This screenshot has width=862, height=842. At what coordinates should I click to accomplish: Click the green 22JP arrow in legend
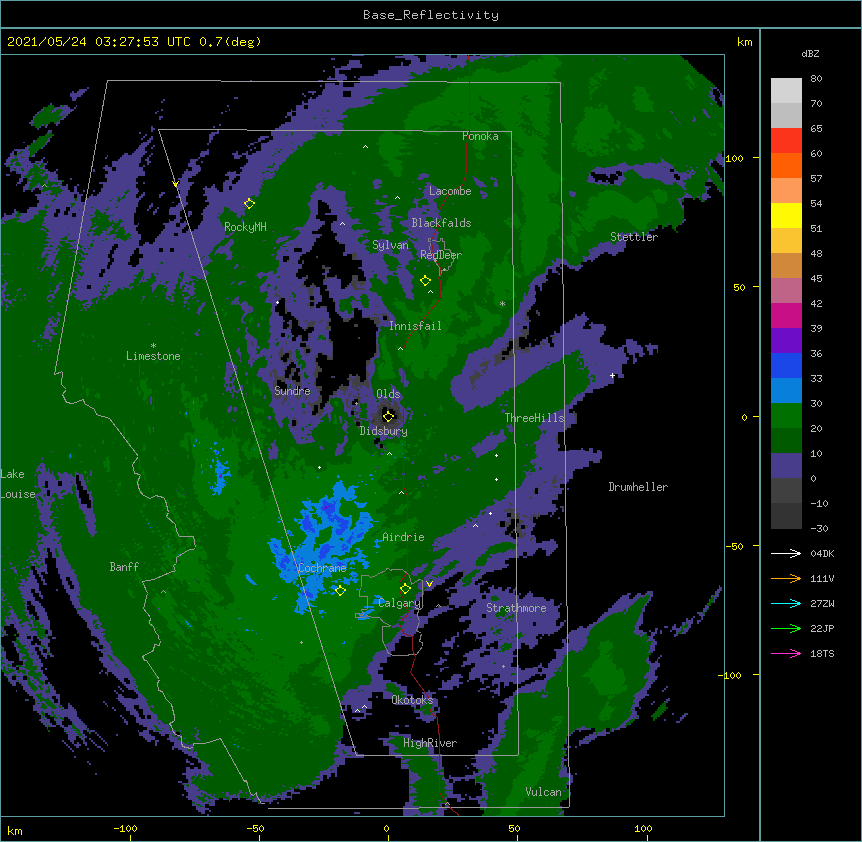pyautogui.click(x=786, y=628)
